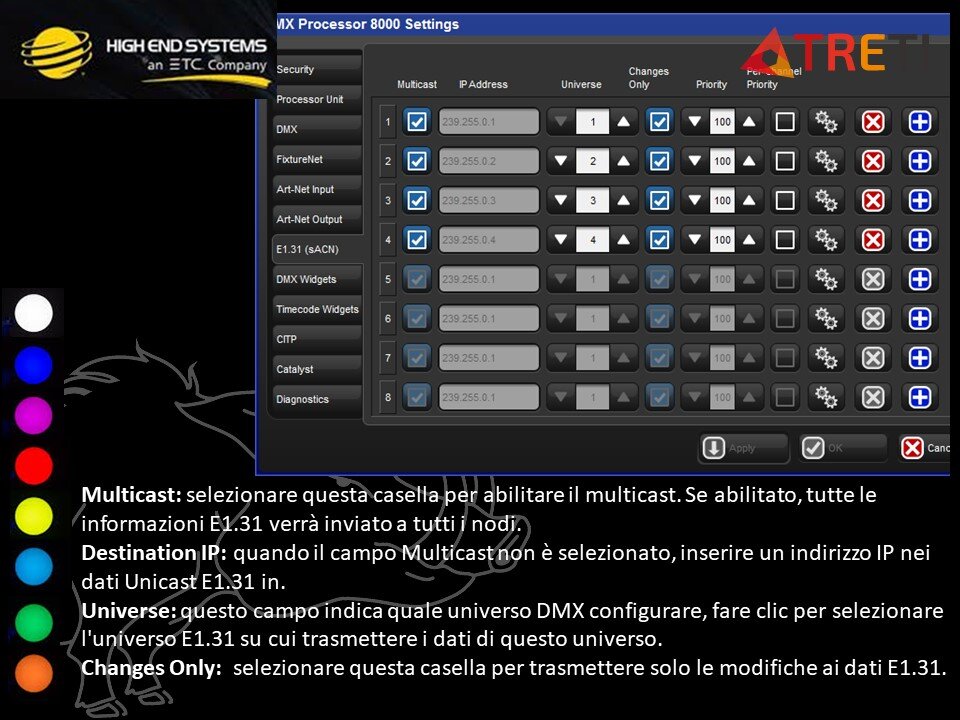The image size is (960, 720).
Task: Open gear settings for row 5
Action: [826, 279]
